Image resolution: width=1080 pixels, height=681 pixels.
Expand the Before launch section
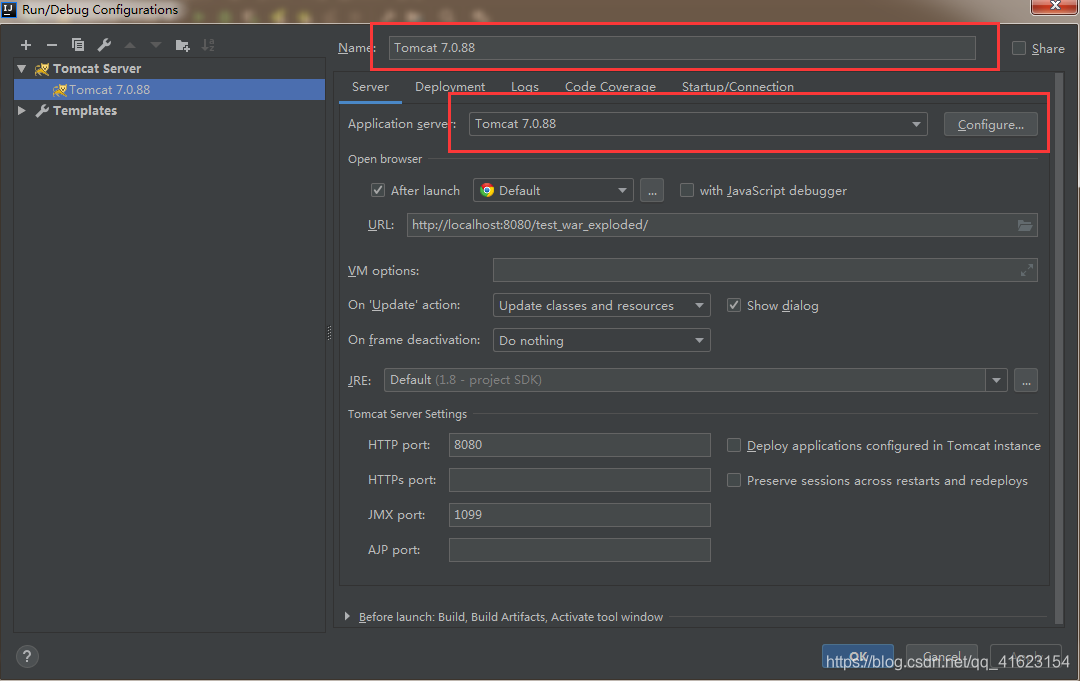[347, 616]
